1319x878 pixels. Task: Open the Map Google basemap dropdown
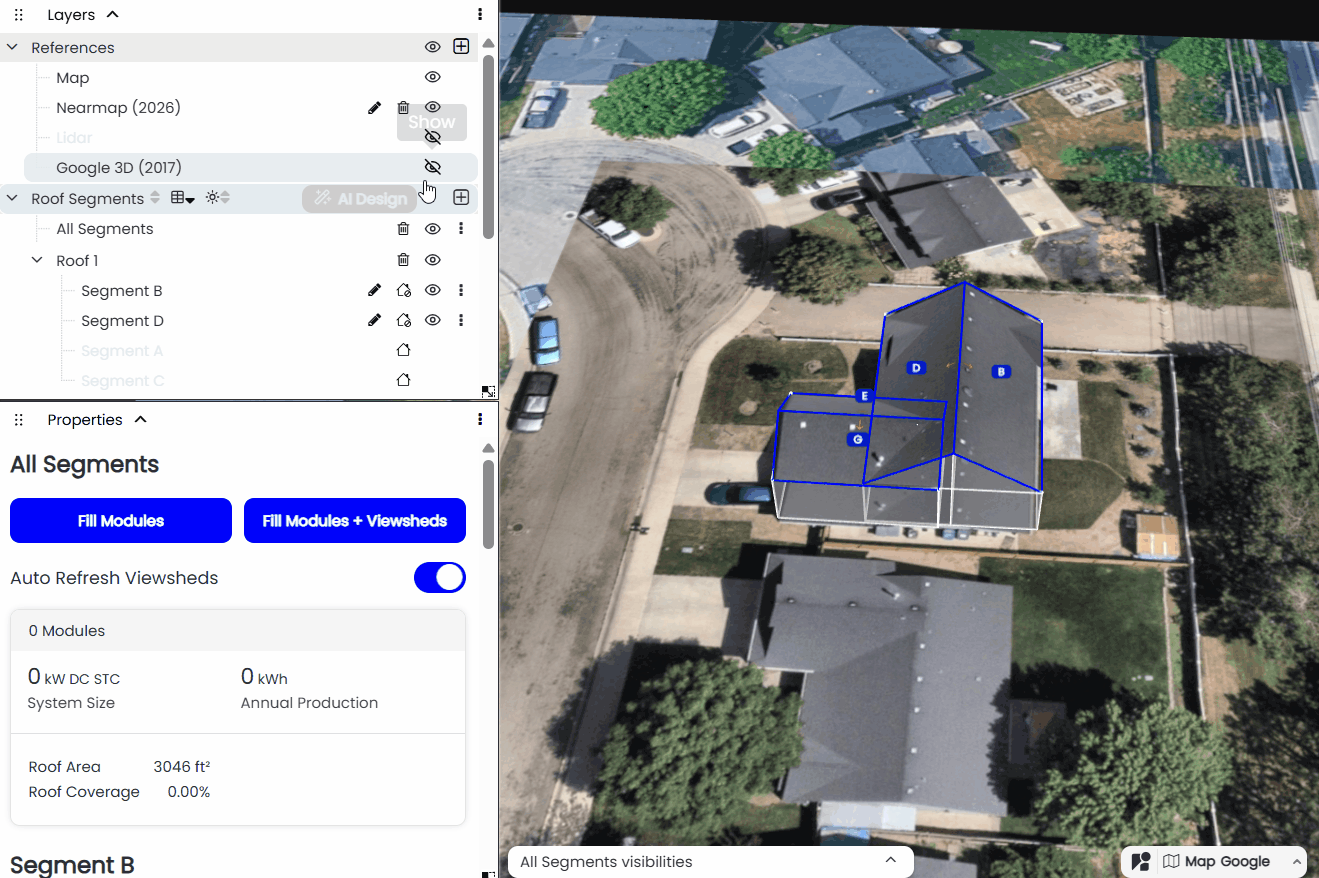[x=1232, y=861]
